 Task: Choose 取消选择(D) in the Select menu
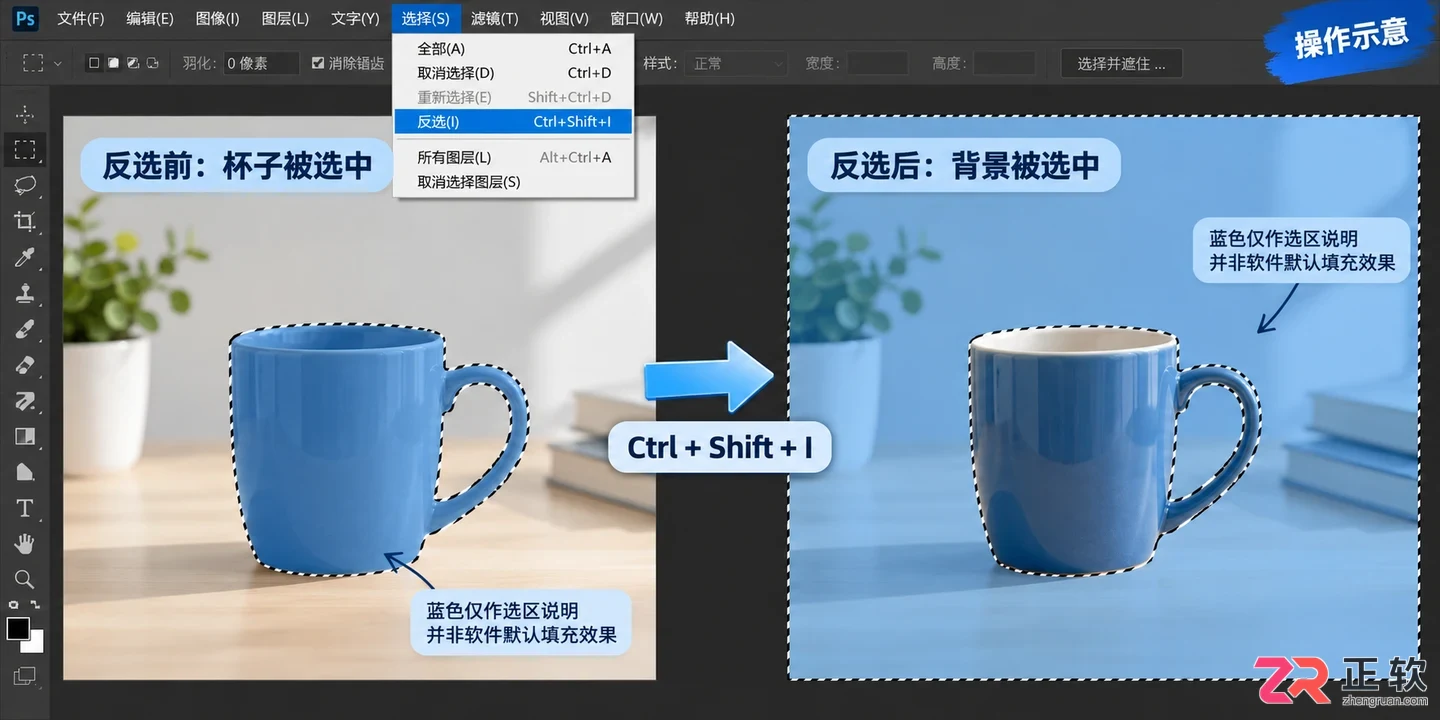[x=513, y=72]
